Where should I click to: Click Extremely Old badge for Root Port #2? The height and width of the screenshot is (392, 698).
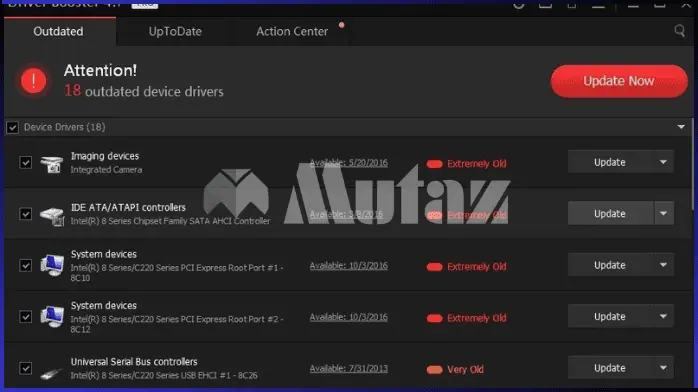[x=466, y=318]
